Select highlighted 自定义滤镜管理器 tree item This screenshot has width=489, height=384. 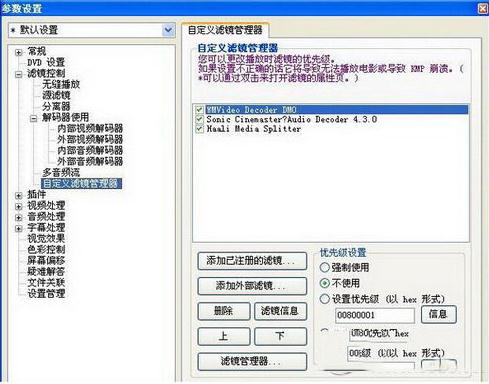click(81, 183)
